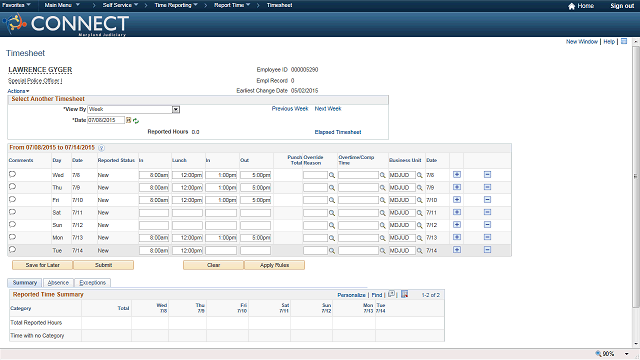Go to Next Week link
This screenshot has width=640, height=360.
point(328,109)
